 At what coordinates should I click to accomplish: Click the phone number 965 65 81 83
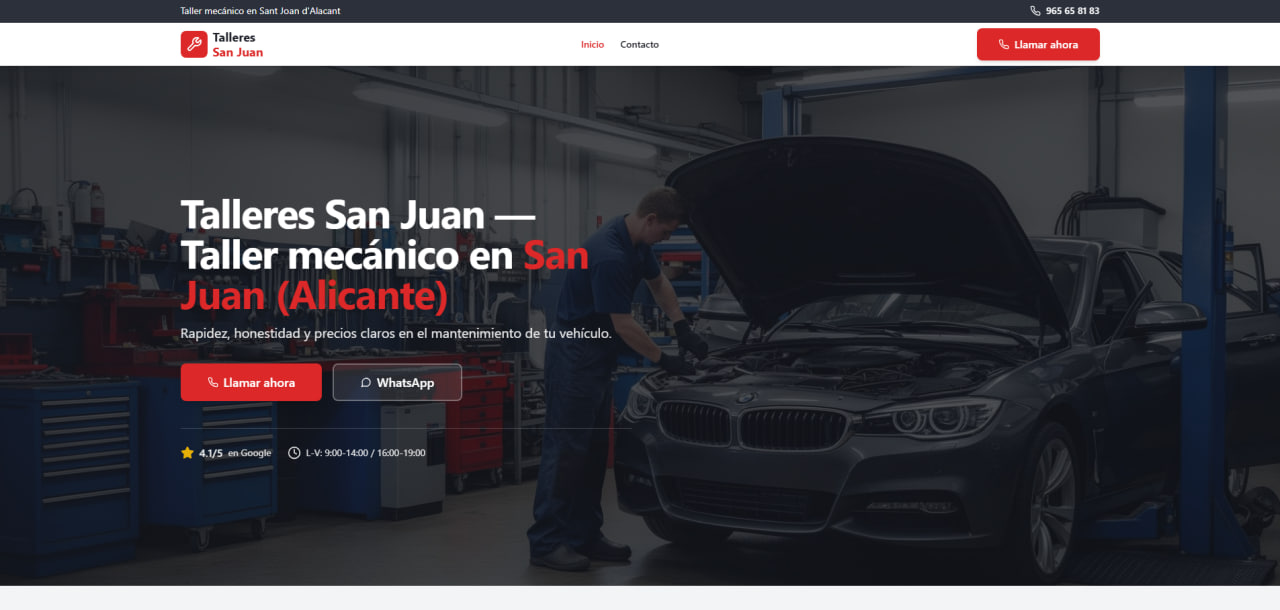point(1072,11)
